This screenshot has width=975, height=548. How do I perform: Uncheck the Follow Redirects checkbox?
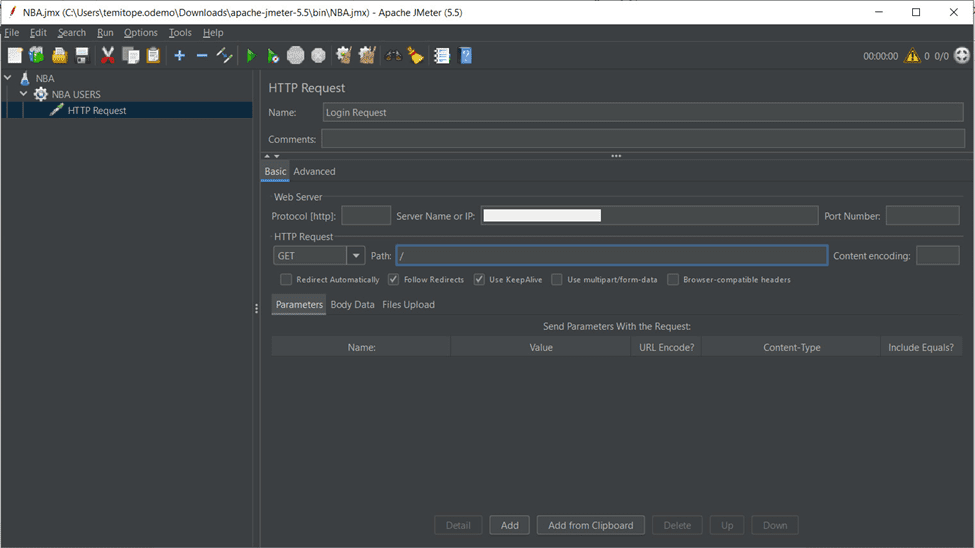tap(394, 280)
